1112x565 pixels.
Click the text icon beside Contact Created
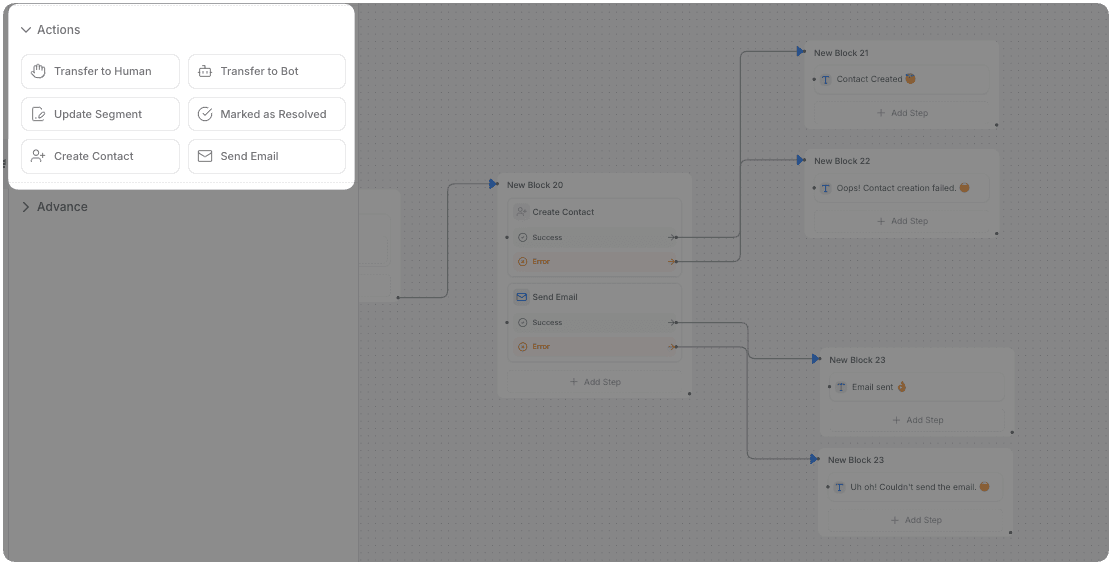826,80
